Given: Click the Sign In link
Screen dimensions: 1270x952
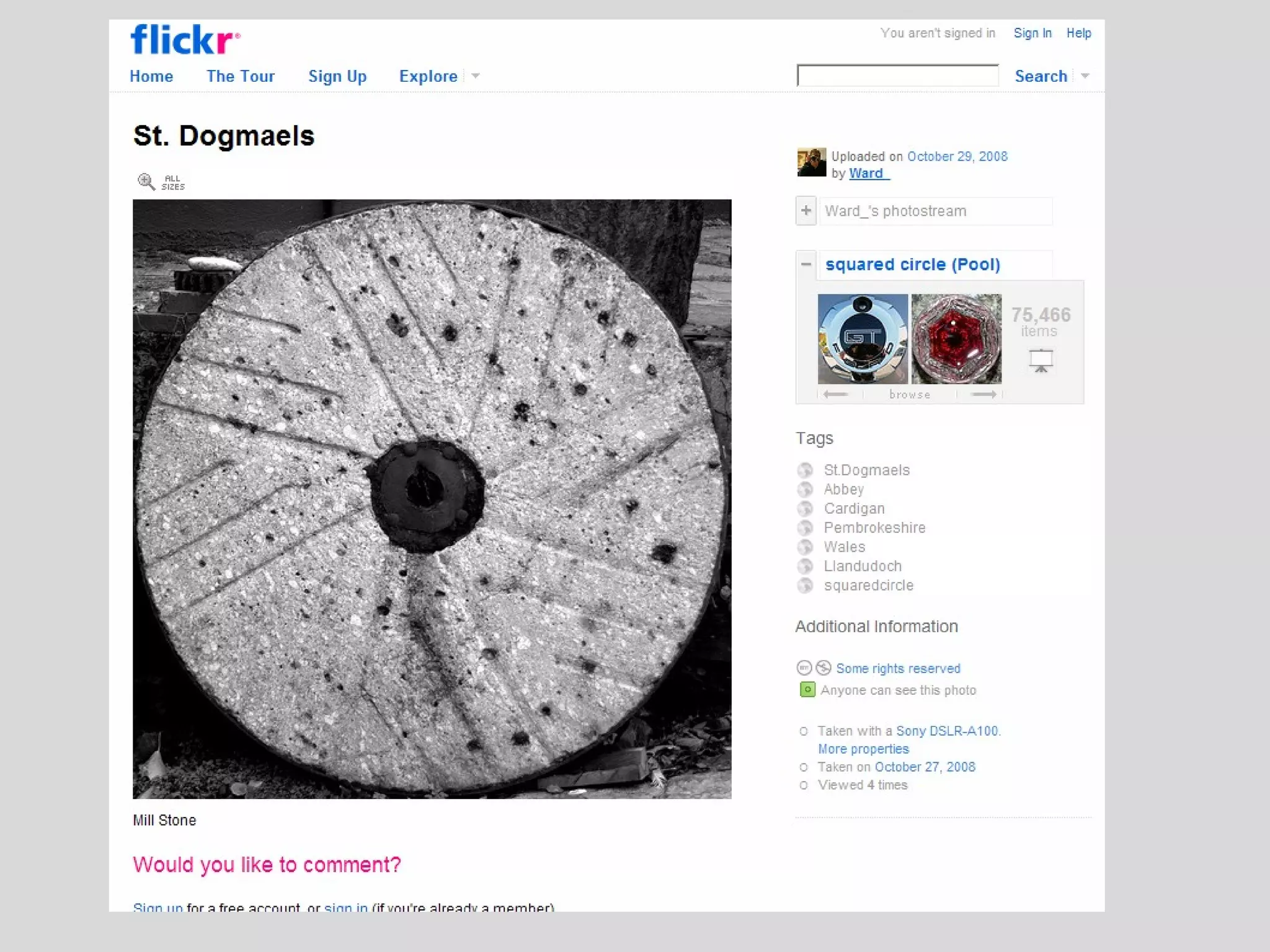Looking at the screenshot, I should click(x=1032, y=33).
